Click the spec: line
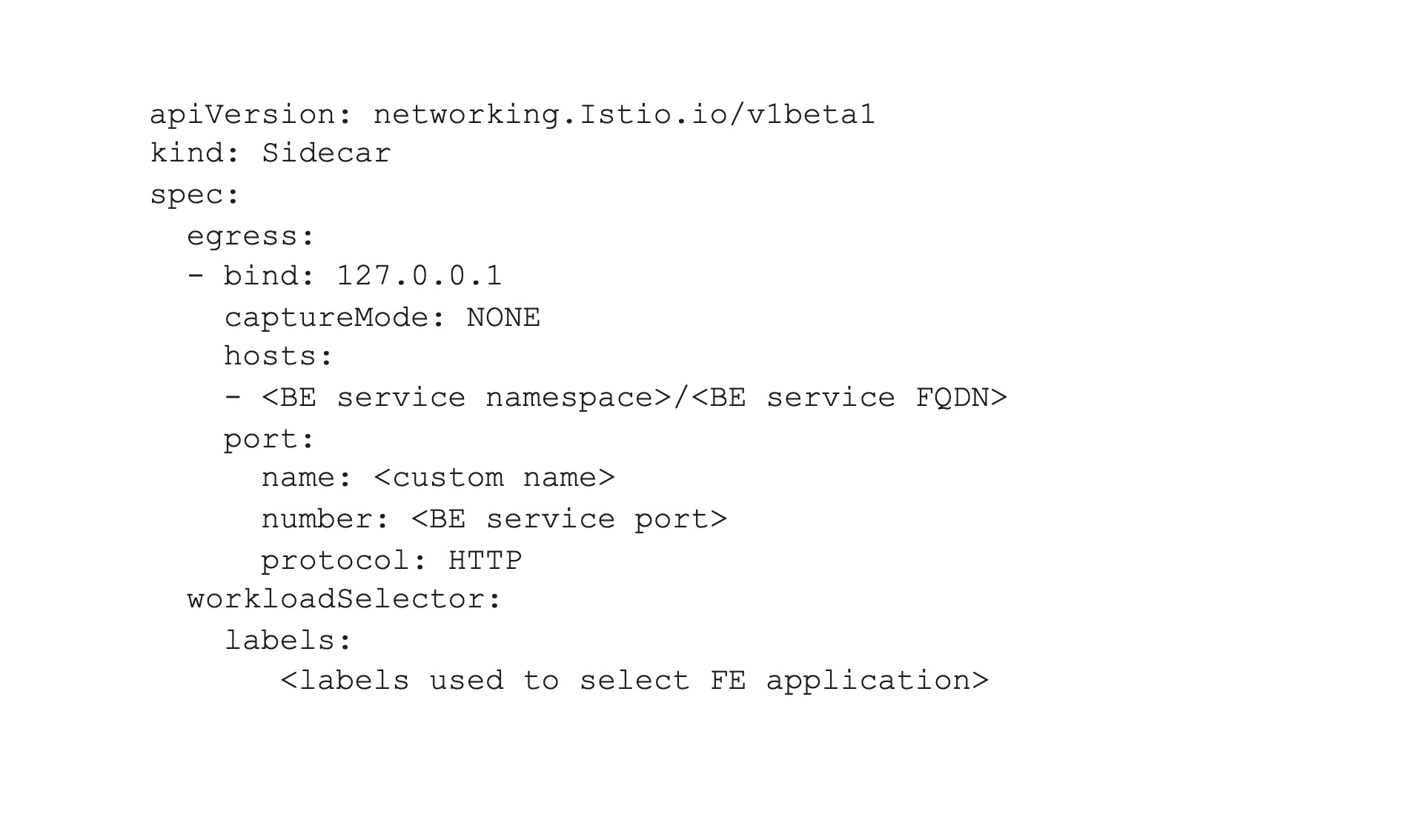Viewport: 1426px width, 840px height. [195, 195]
